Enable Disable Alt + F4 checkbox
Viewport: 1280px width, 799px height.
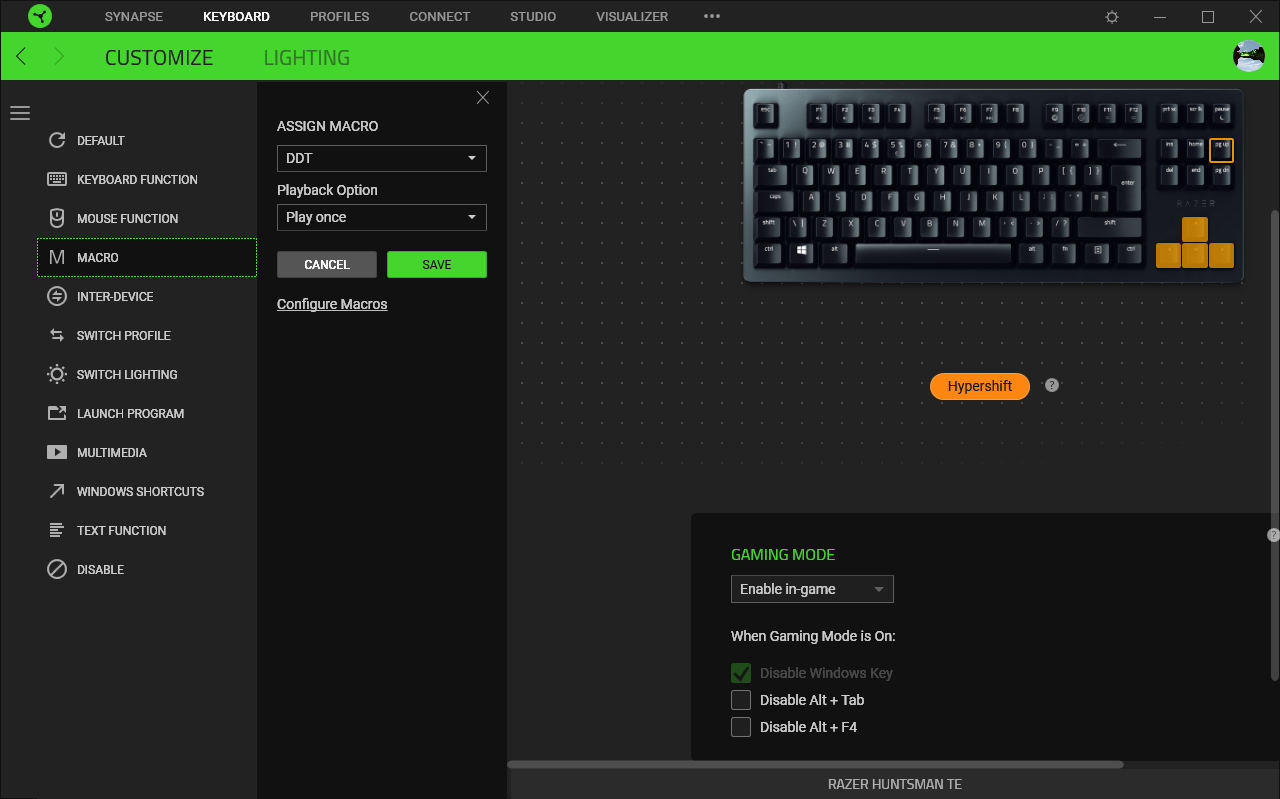[741, 727]
